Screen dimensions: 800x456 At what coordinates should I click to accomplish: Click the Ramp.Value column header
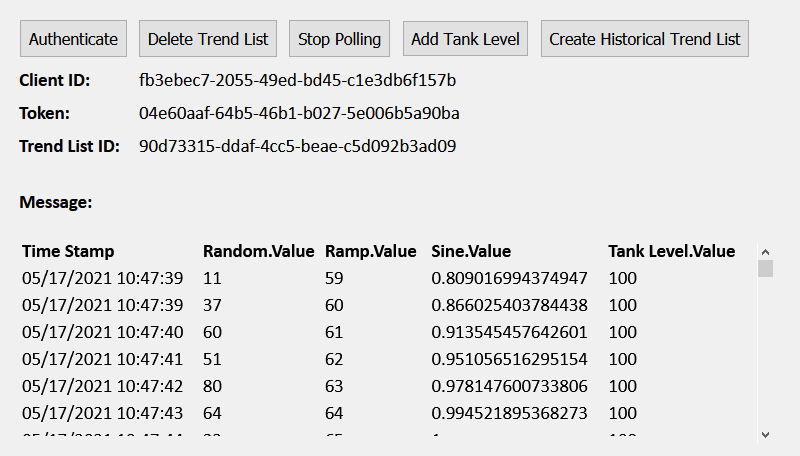click(370, 251)
